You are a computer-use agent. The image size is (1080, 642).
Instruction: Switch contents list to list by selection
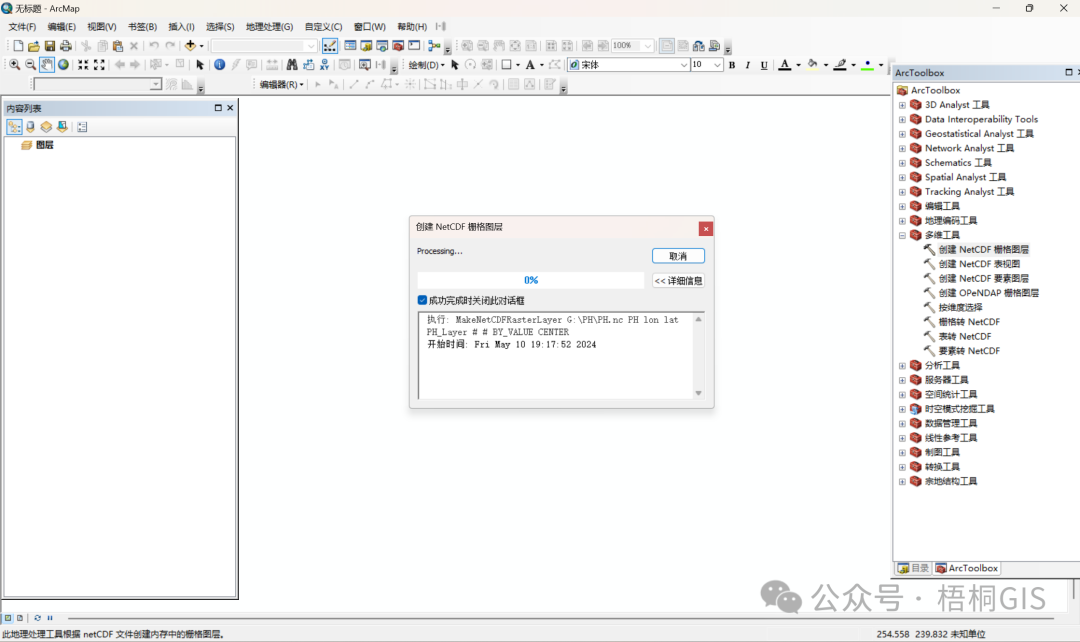[x=62, y=127]
